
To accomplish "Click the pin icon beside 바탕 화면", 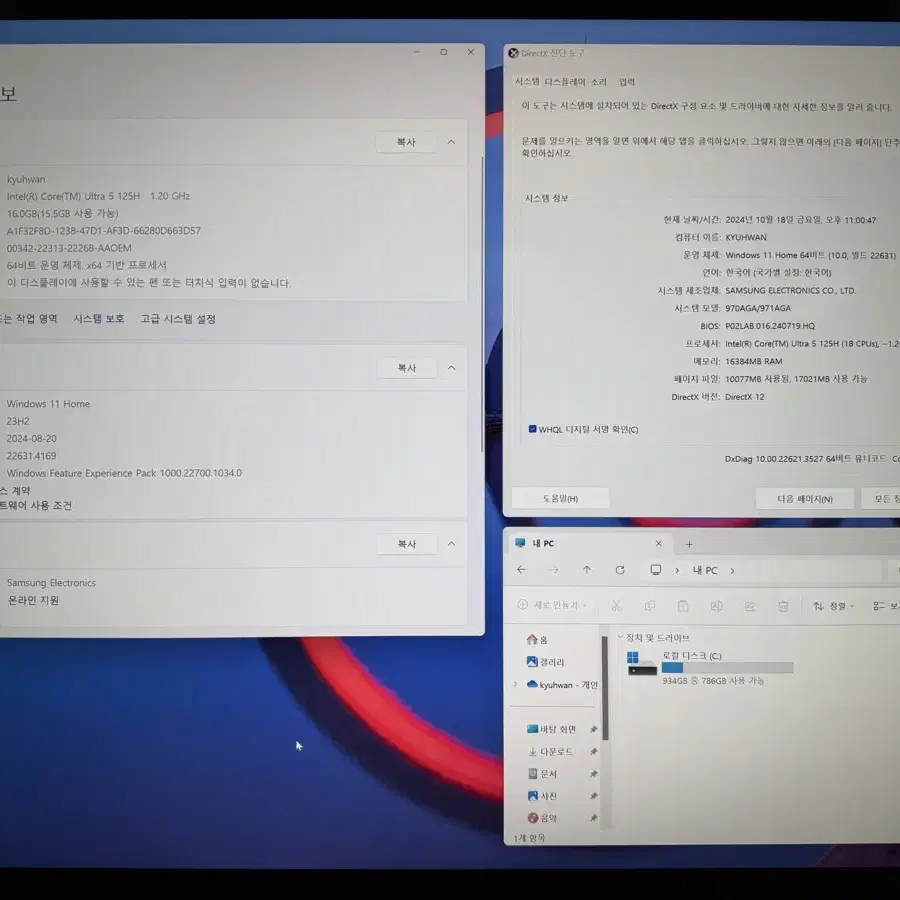I will click(593, 729).
